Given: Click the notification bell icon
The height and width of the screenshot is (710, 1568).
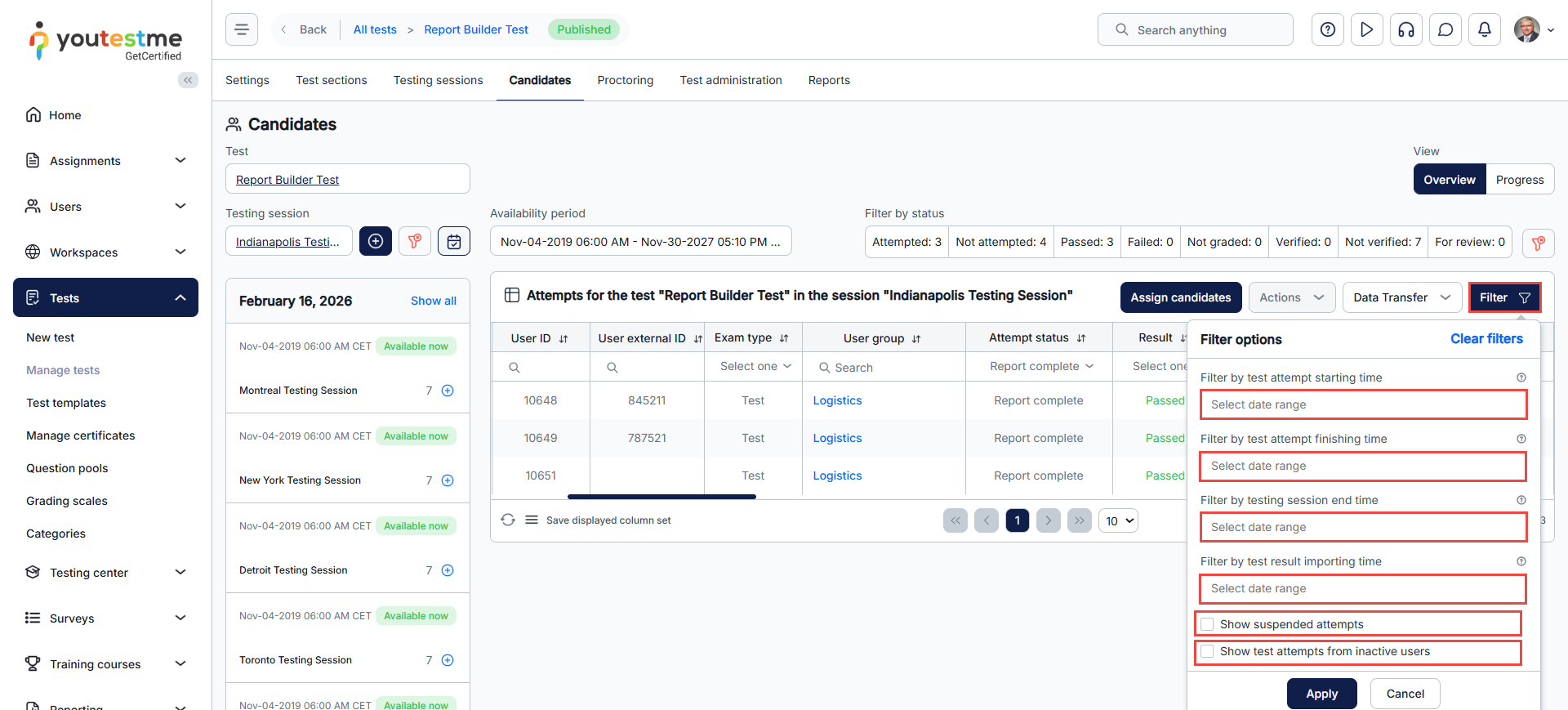Looking at the screenshot, I should pos(1484,30).
